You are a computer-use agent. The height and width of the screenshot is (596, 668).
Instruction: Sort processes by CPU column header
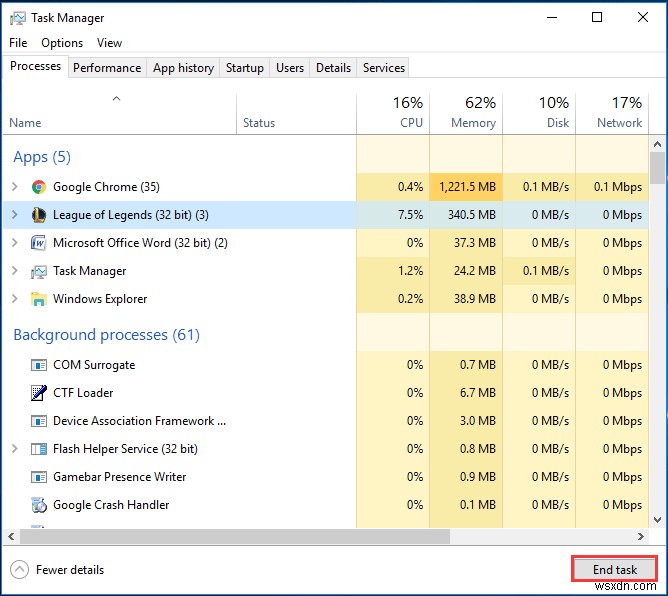(x=393, y=113)
